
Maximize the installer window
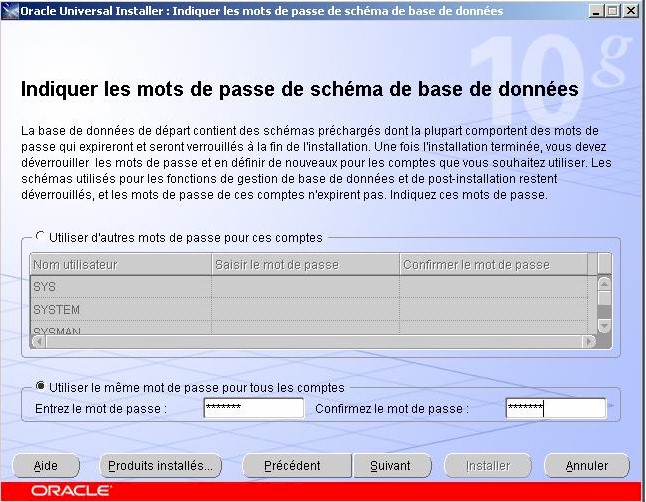click(612, 10)
